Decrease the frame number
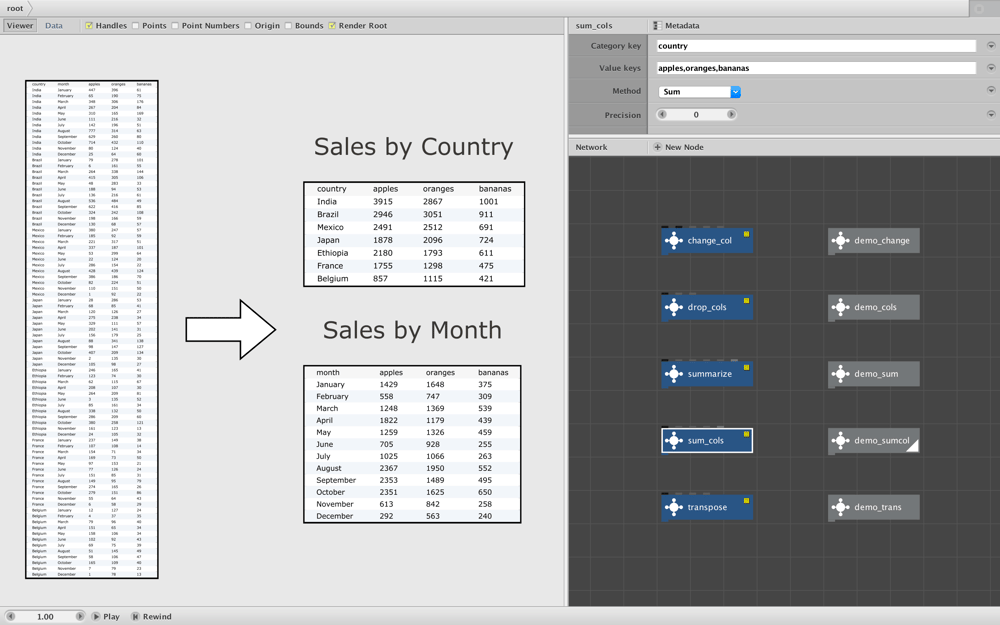Viewport: 1000px width, 625px height. click(10, 617)
